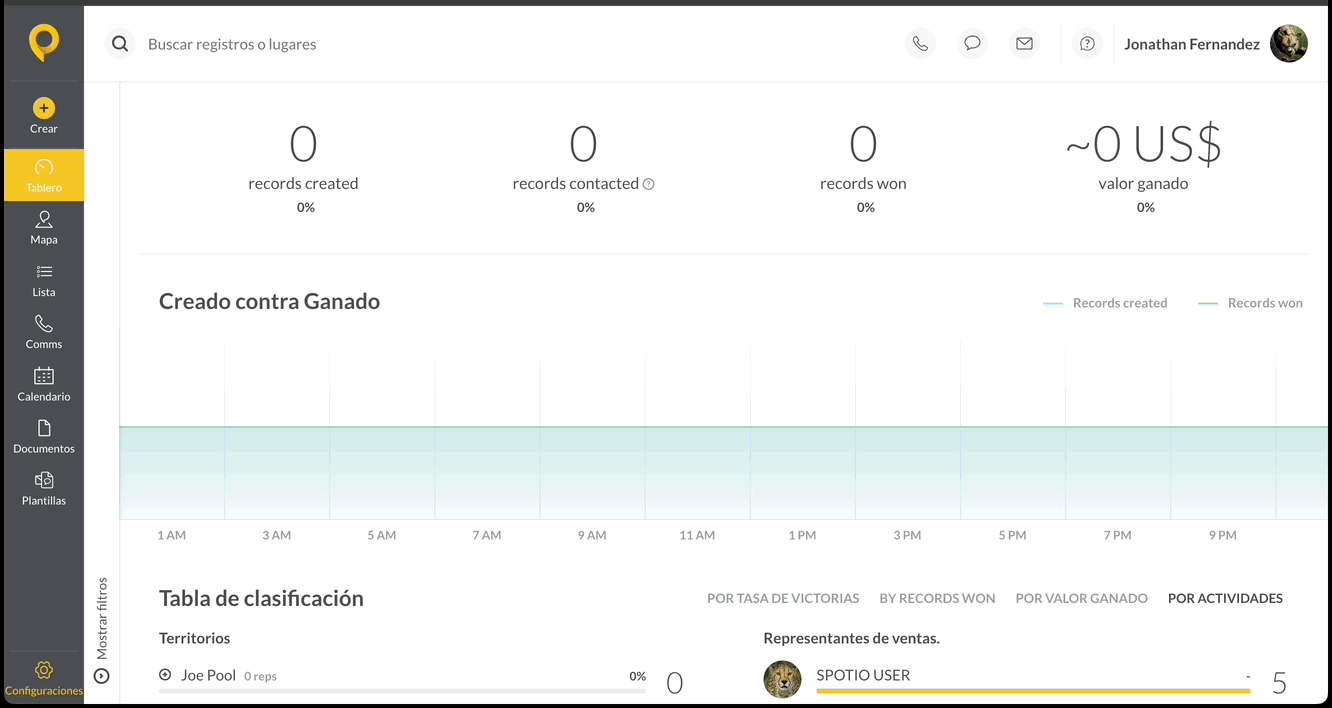Open the phone calls icon in the header
Screen dimensions: 1332x708
[920, 43]
